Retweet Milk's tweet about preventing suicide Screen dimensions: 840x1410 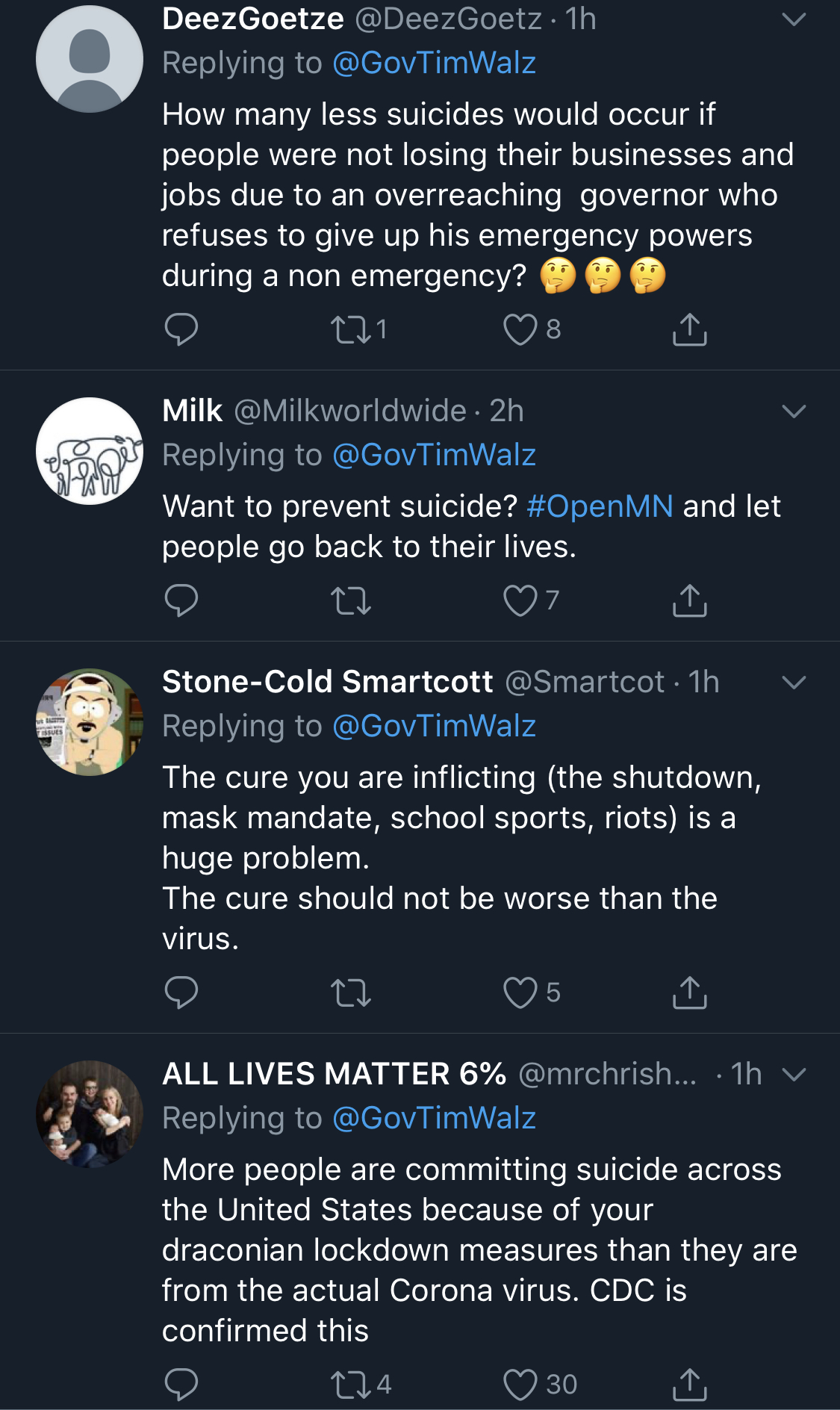point(351,600)
